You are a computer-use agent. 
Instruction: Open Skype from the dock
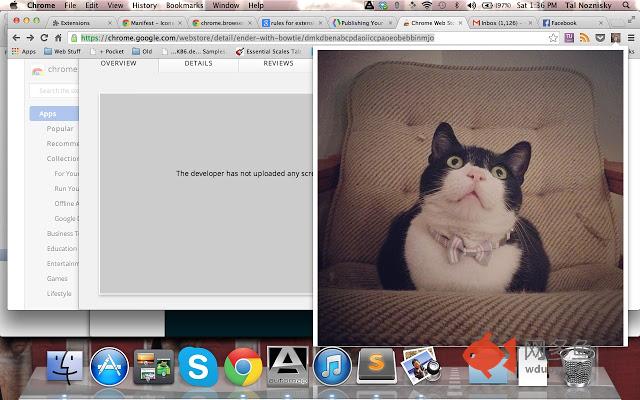[x=198, y=367]
